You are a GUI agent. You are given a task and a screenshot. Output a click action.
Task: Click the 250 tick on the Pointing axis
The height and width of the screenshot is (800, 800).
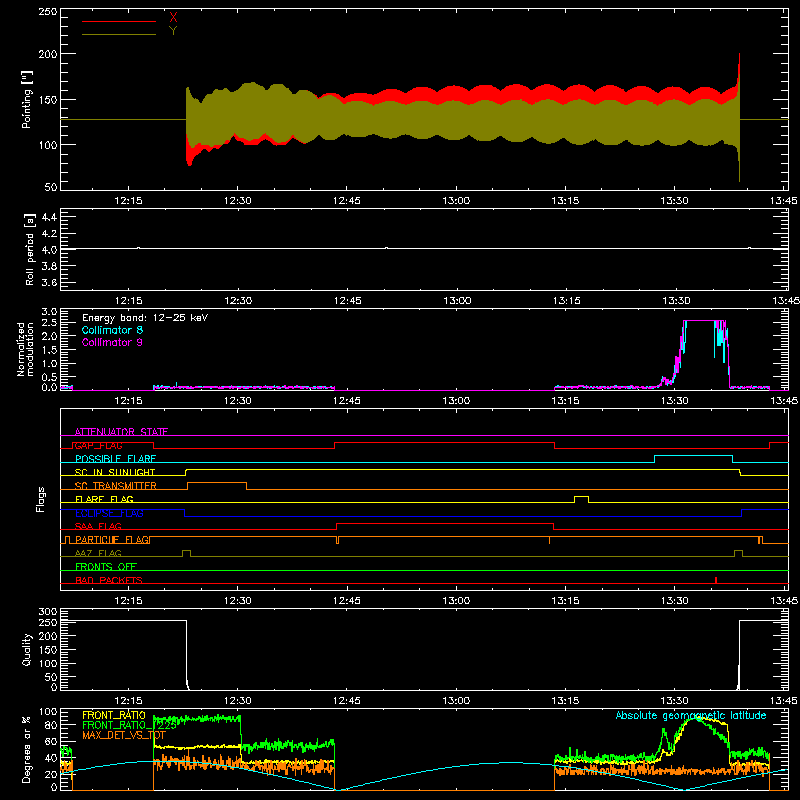pos(48,12)
